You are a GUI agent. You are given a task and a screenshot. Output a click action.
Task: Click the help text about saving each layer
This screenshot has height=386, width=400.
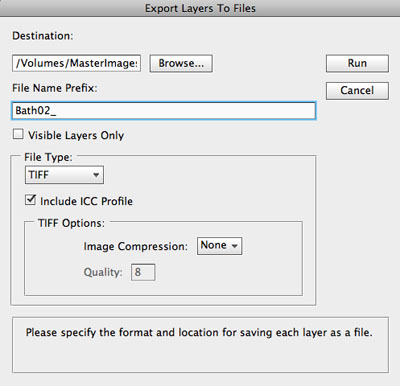tap(199, 332)
